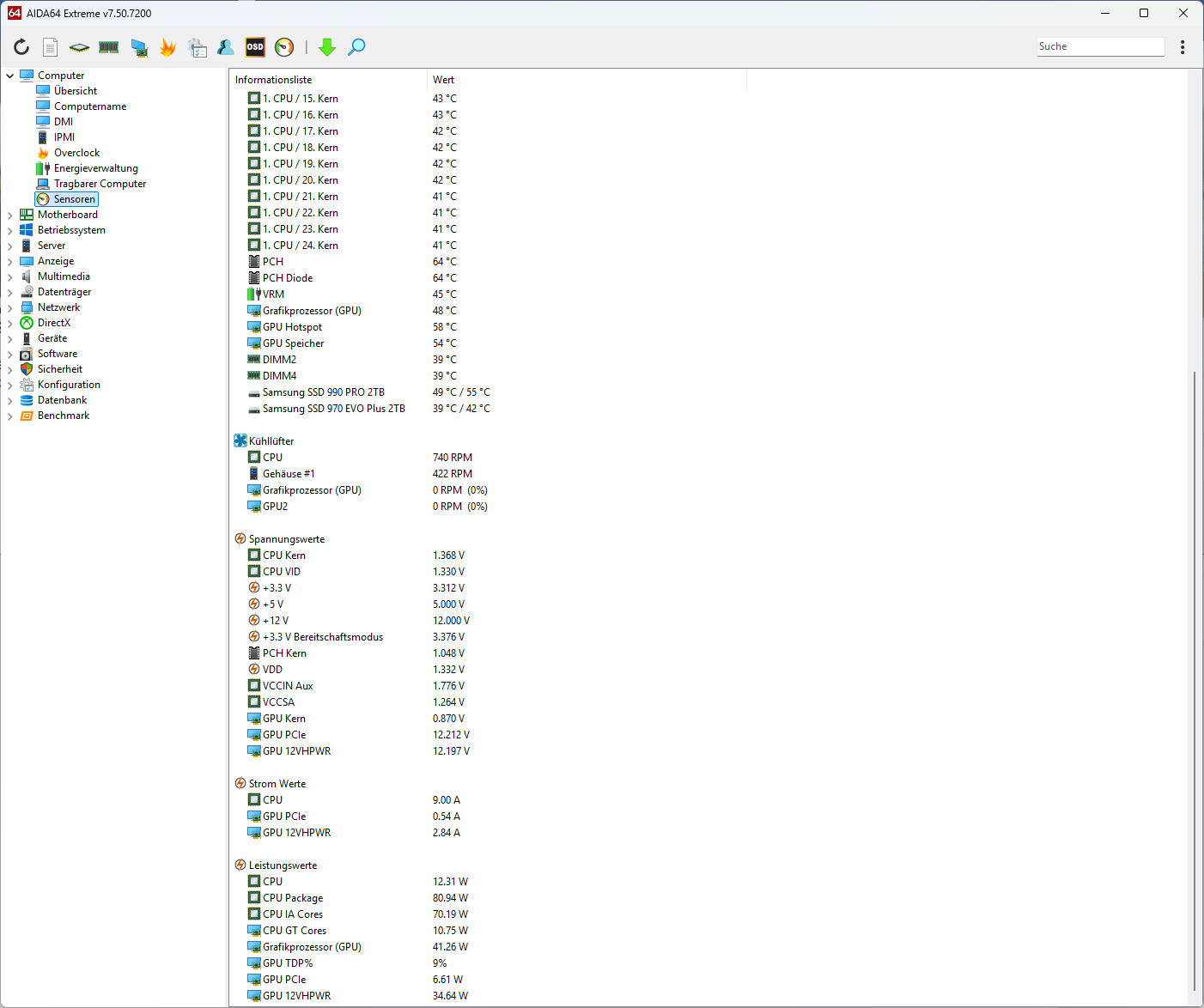The height and width of the screenshot is (1008, 1204).
Task: Select Übersicht in the tree
Action: pos(76,91)
